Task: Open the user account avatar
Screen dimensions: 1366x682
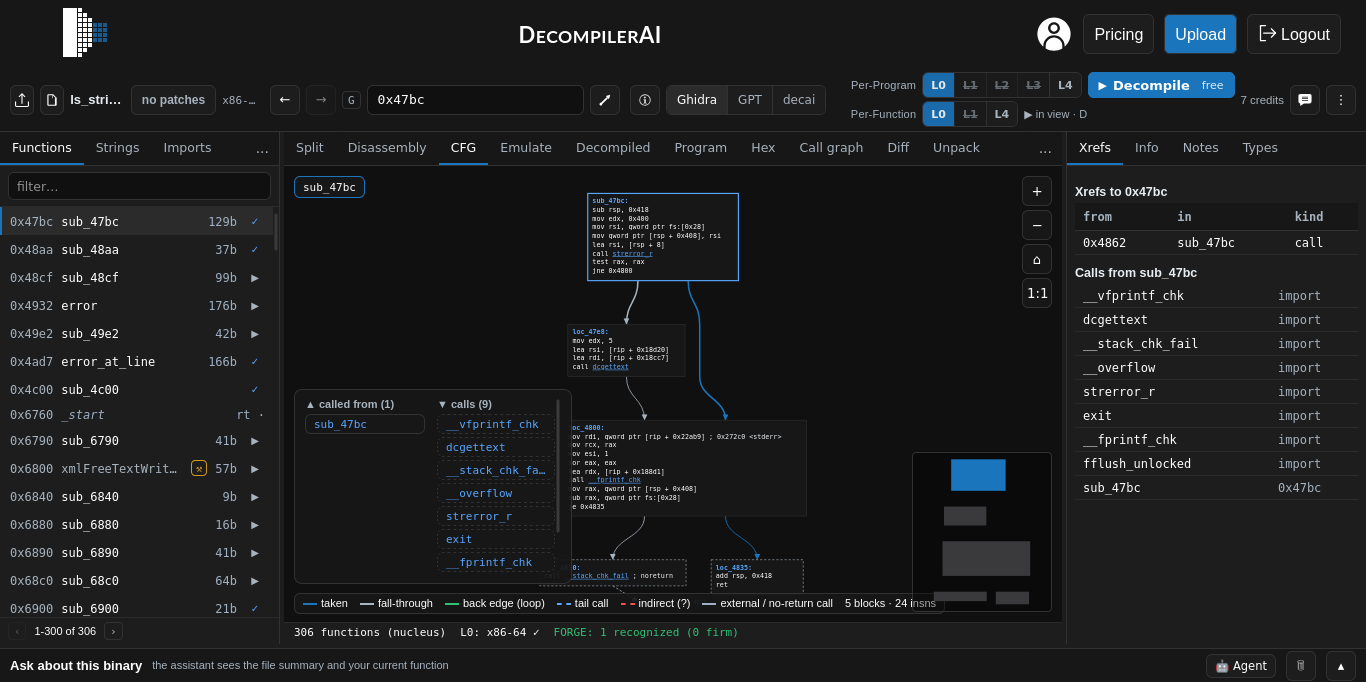Action: [x=1054, y=34]
